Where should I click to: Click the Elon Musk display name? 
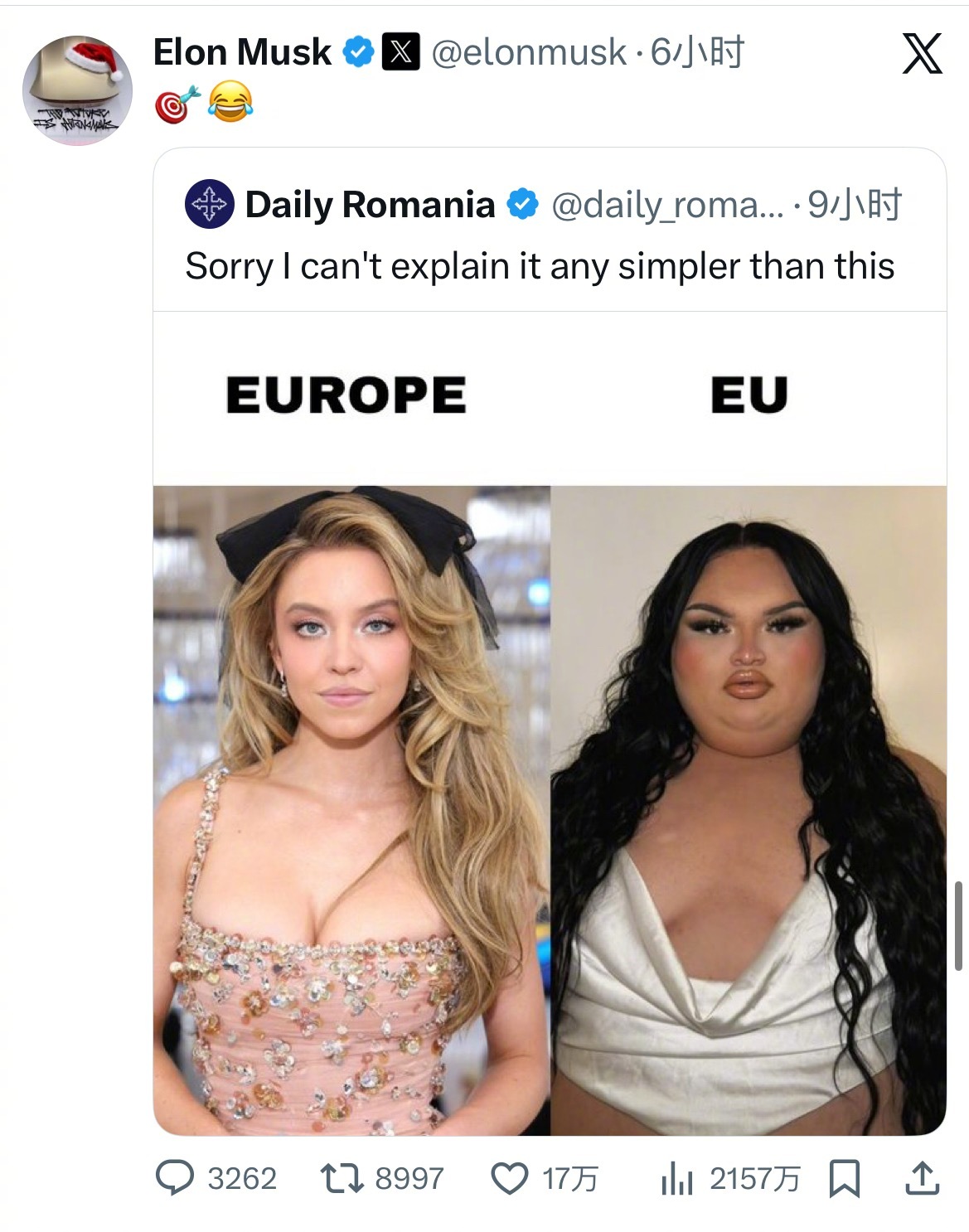[242, 52]
